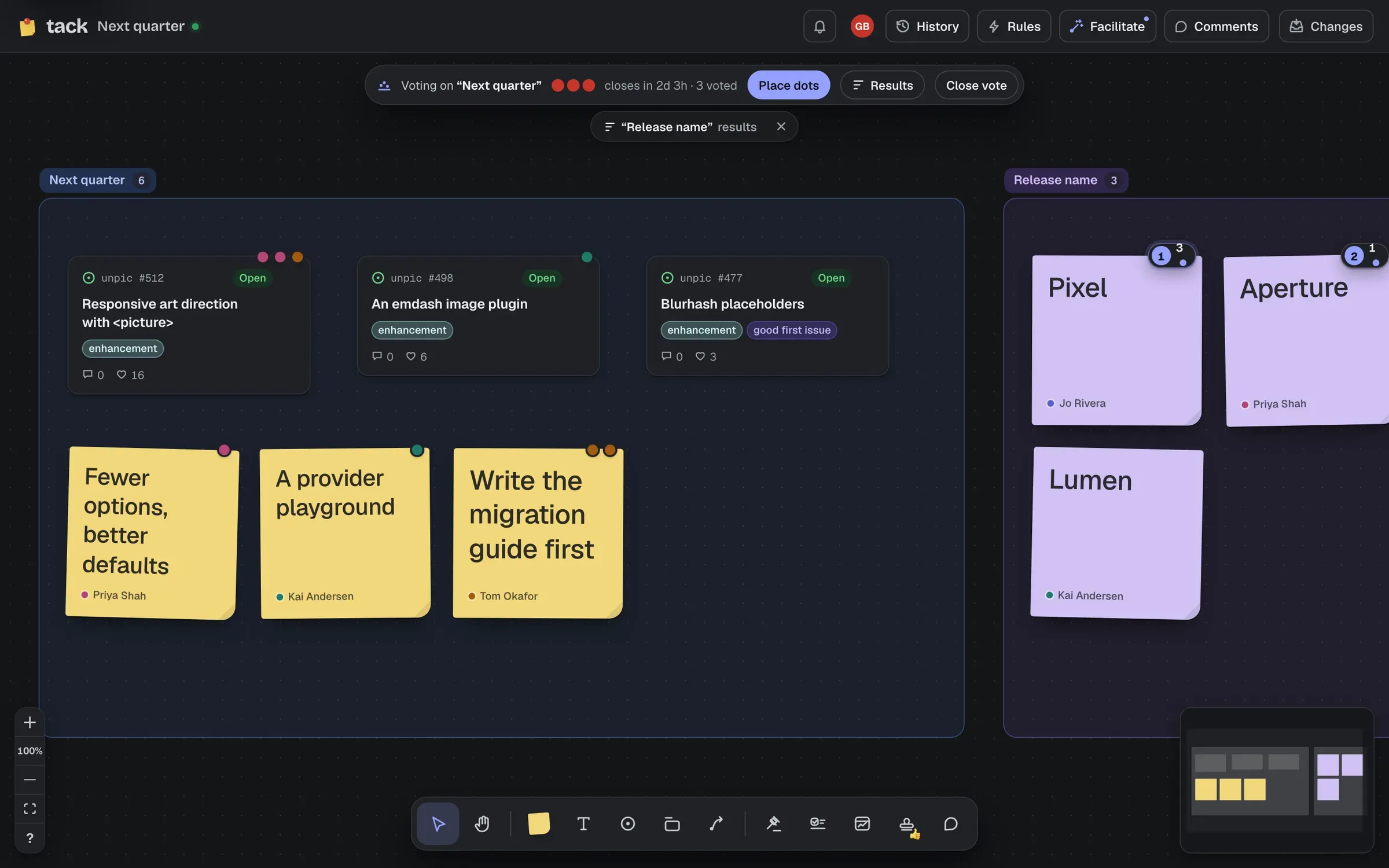This screenshot has height=868, width=1389.
Task: Show voting Results
Action: [882, 85]
